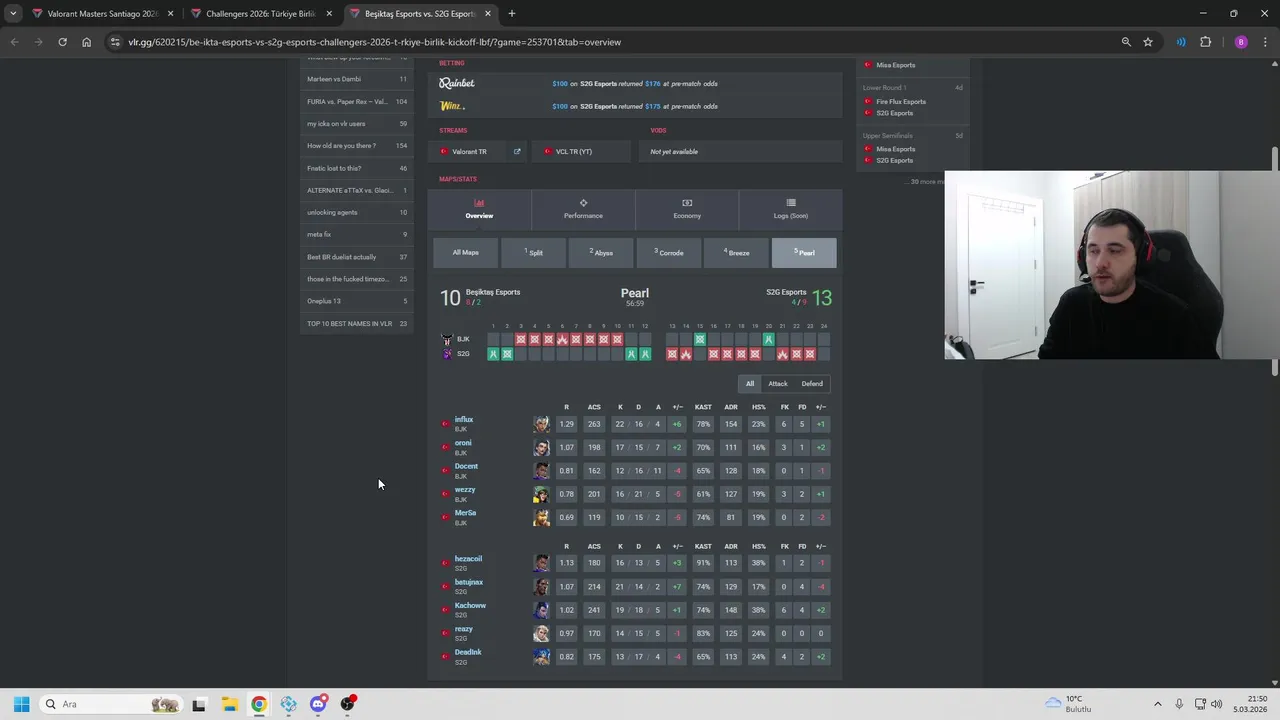Select map 4 Breeze
This screenshot has width=1280, height=720.
[x=736, y=253]
